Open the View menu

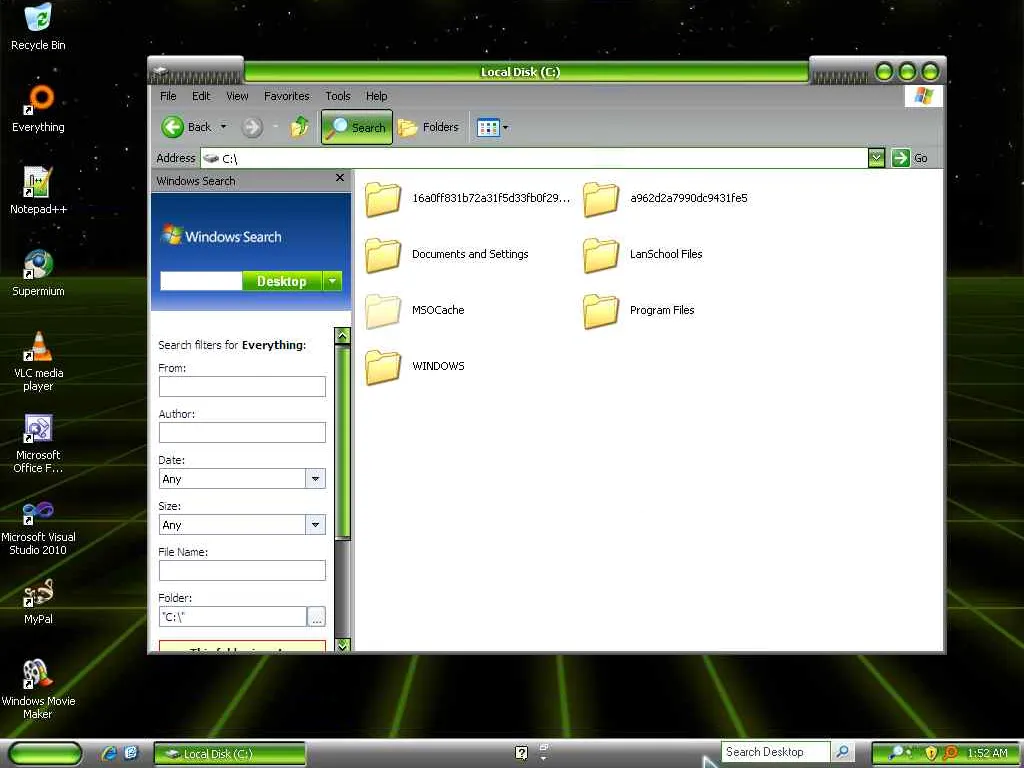click(237, 96)
